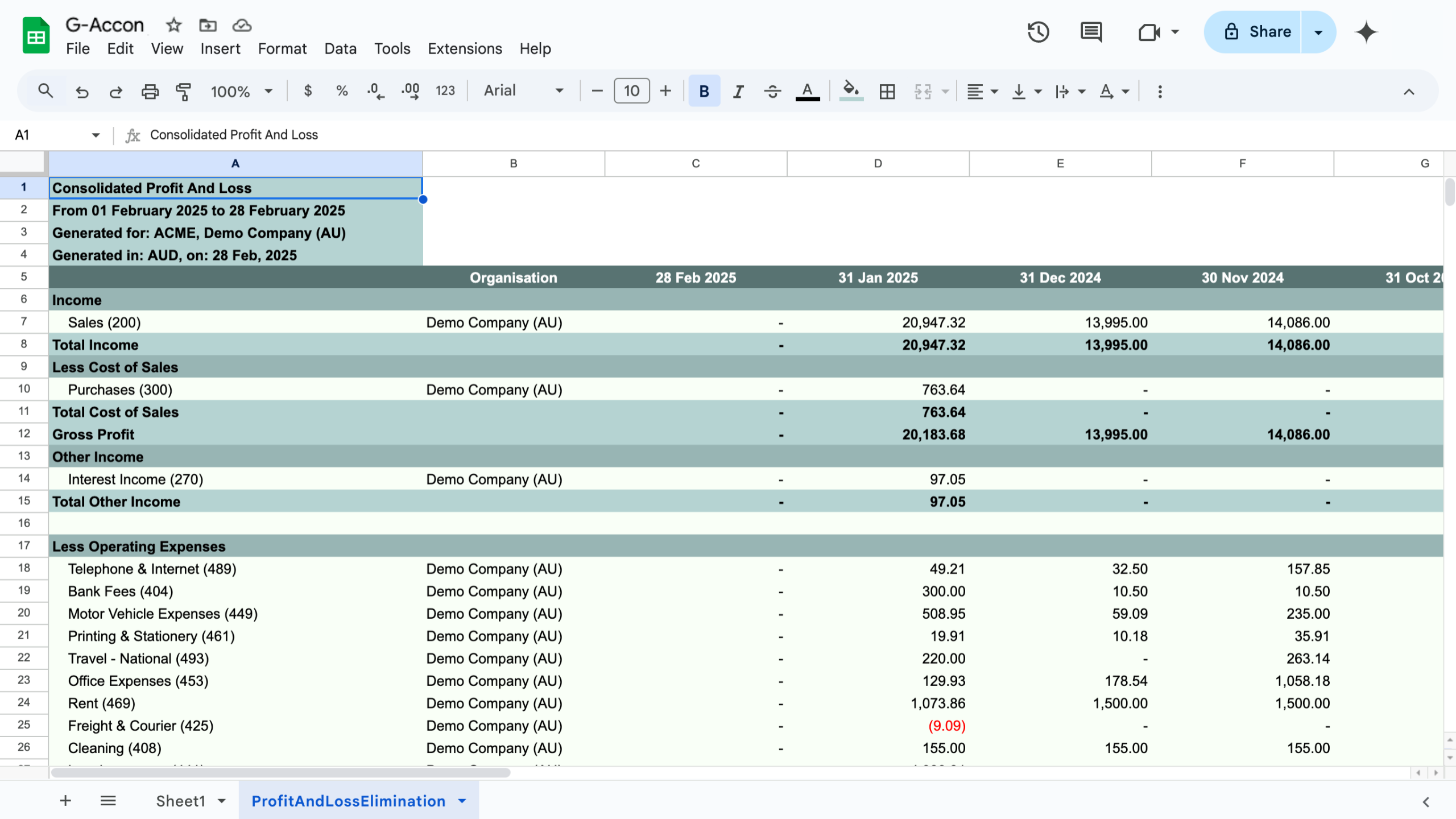Toggle bold formatting button
Screen dimensions: 1456x819
click(x=704, y=91)
